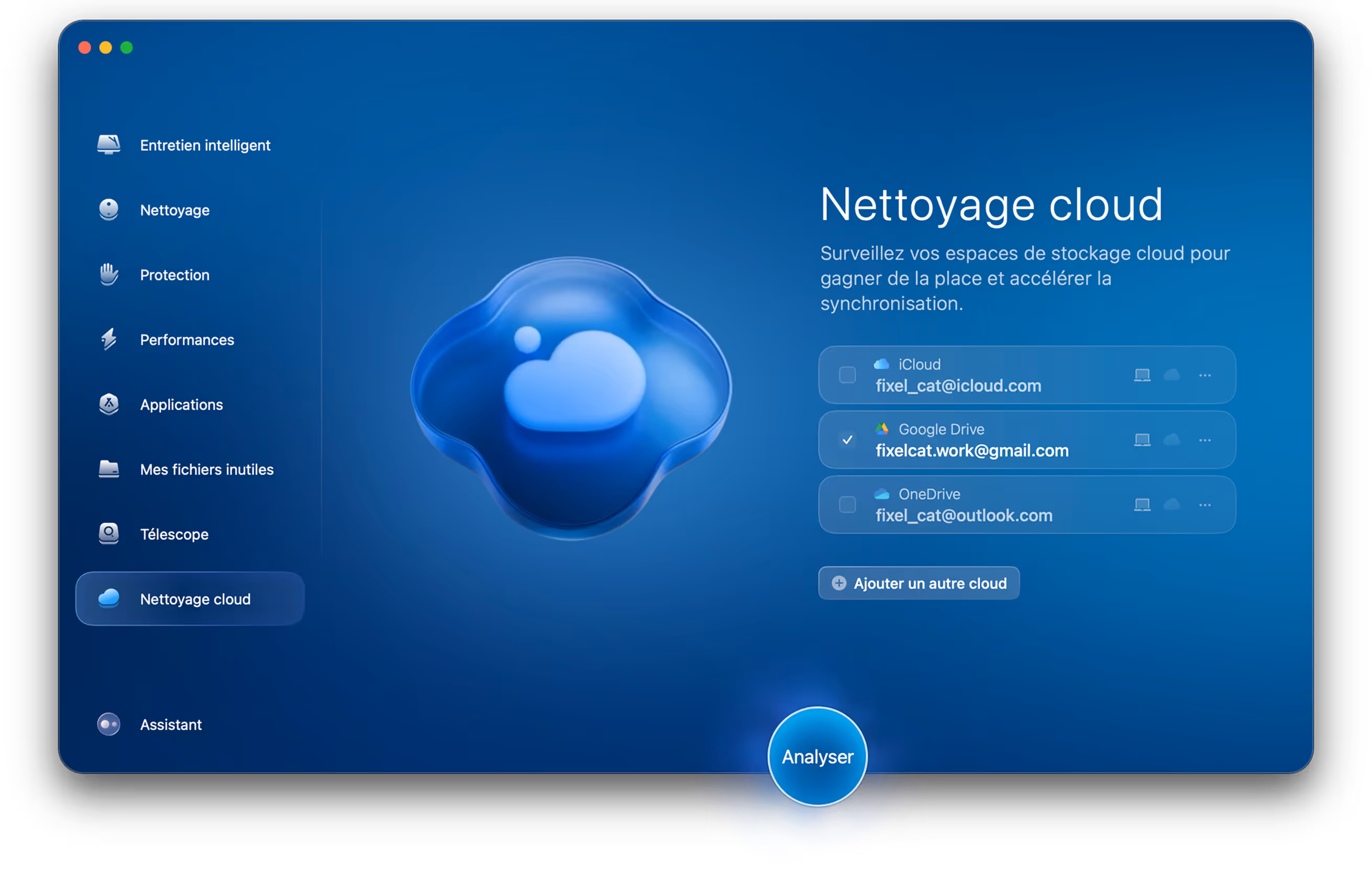Go to the Nettoyage section
The height and width of the screenshot is (871, 1372).
click(190, 210)
